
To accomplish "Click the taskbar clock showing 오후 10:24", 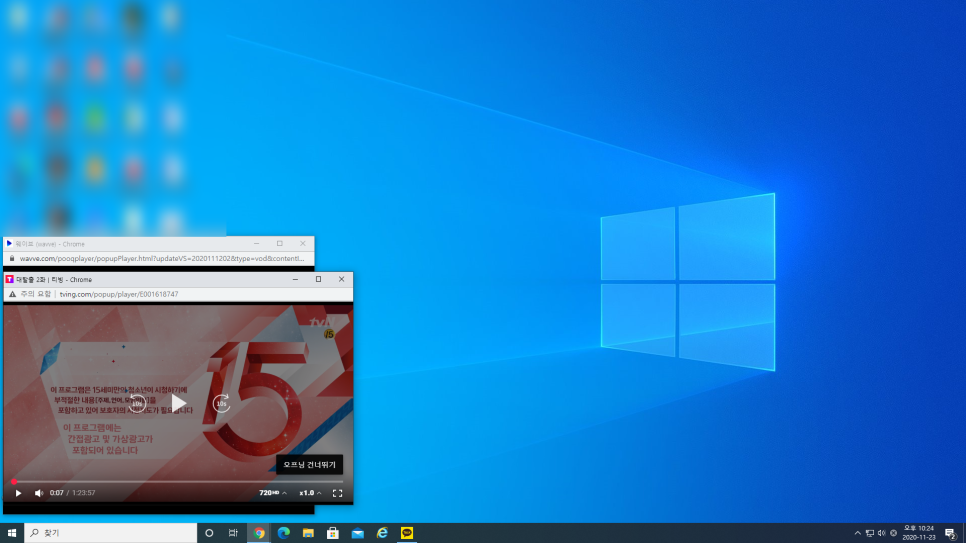I will coord(919,533).
